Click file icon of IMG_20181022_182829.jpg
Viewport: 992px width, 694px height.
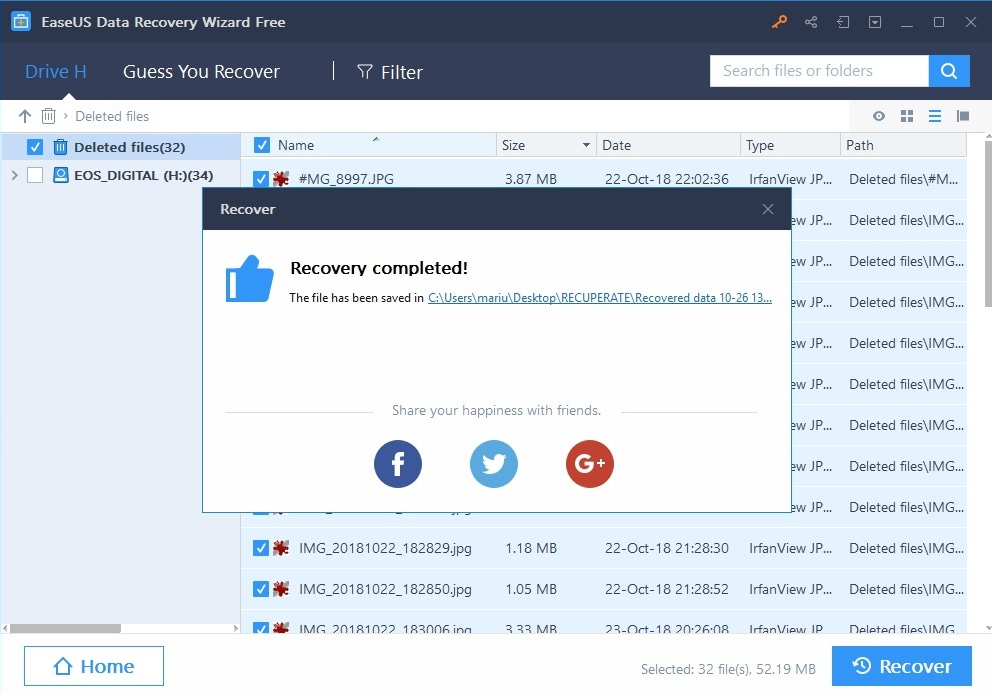[x=281, y=548]
